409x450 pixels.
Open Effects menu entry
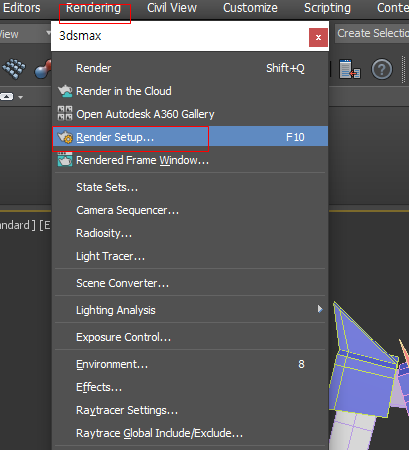[191, 387]
